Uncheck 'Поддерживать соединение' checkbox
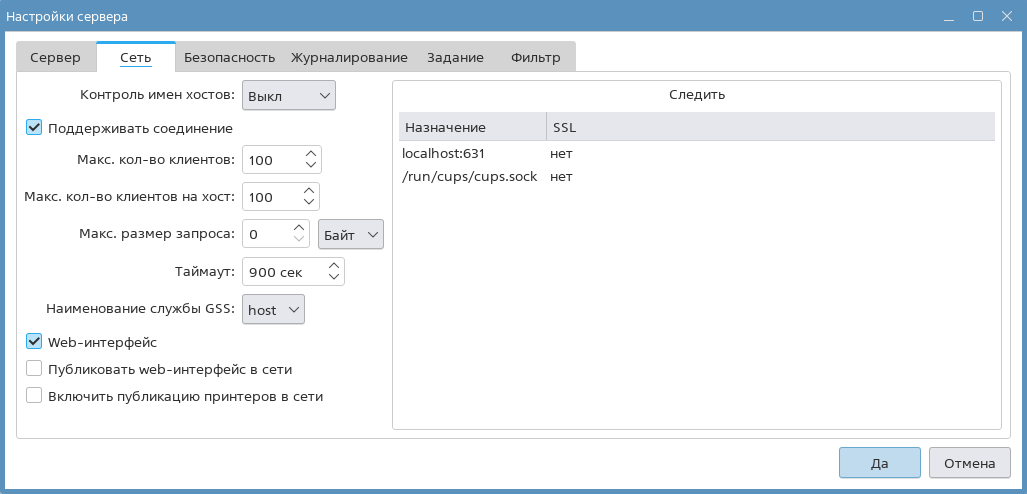Viewport: 1027px width, 494px height. [34, 128]
